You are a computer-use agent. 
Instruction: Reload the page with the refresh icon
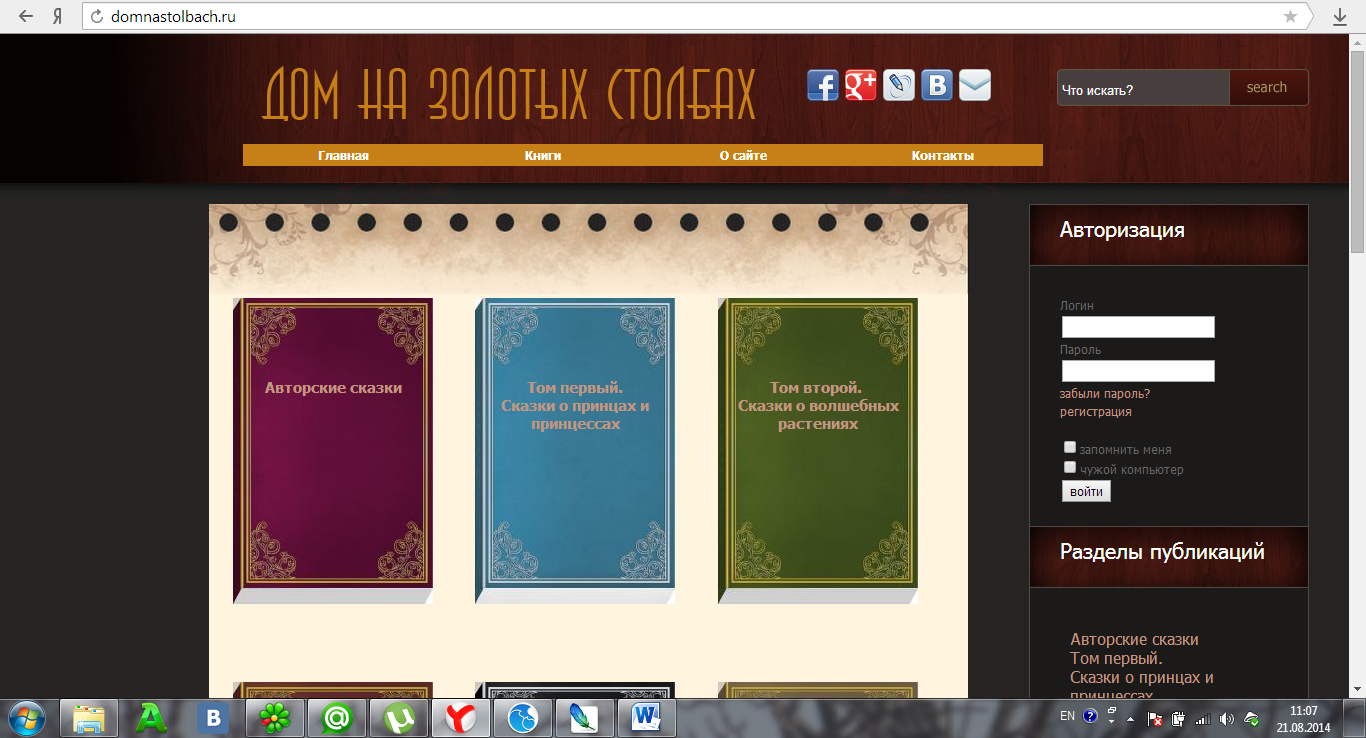pyautogui.click(x=97, y=17)
